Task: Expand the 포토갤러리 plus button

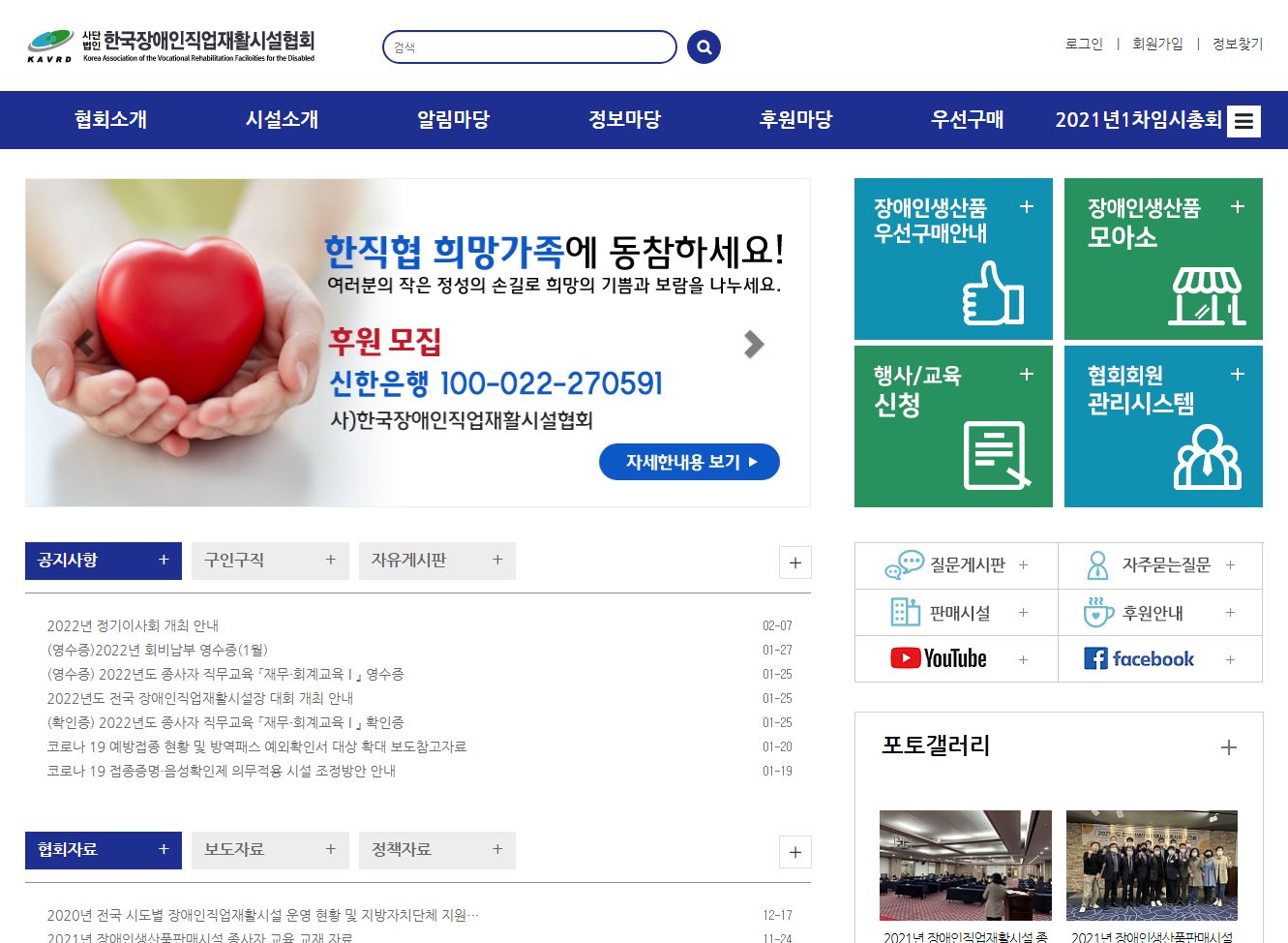Action: click(1228, 747)
